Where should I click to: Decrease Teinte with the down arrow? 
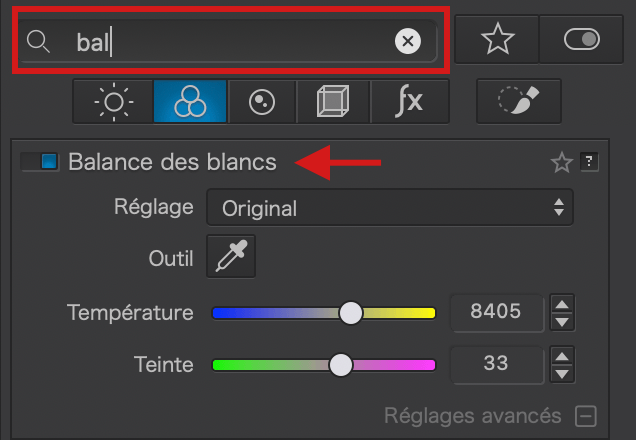pyautogui.click(x=562, y=373)
